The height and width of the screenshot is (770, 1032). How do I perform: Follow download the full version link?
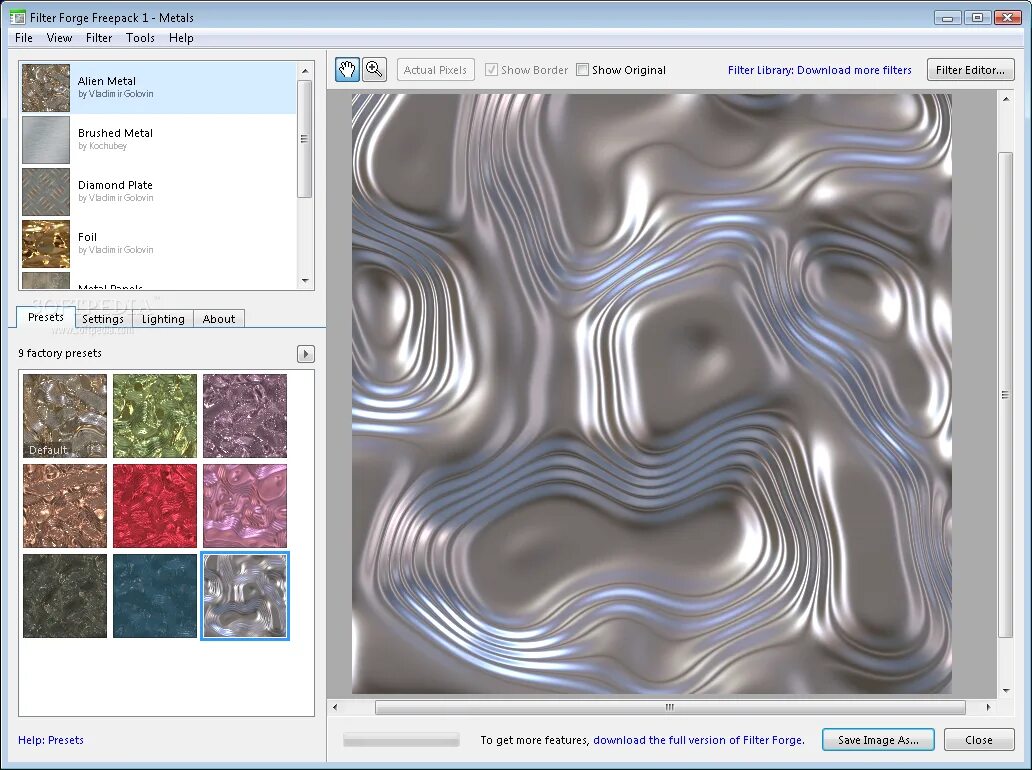(698, 740)
